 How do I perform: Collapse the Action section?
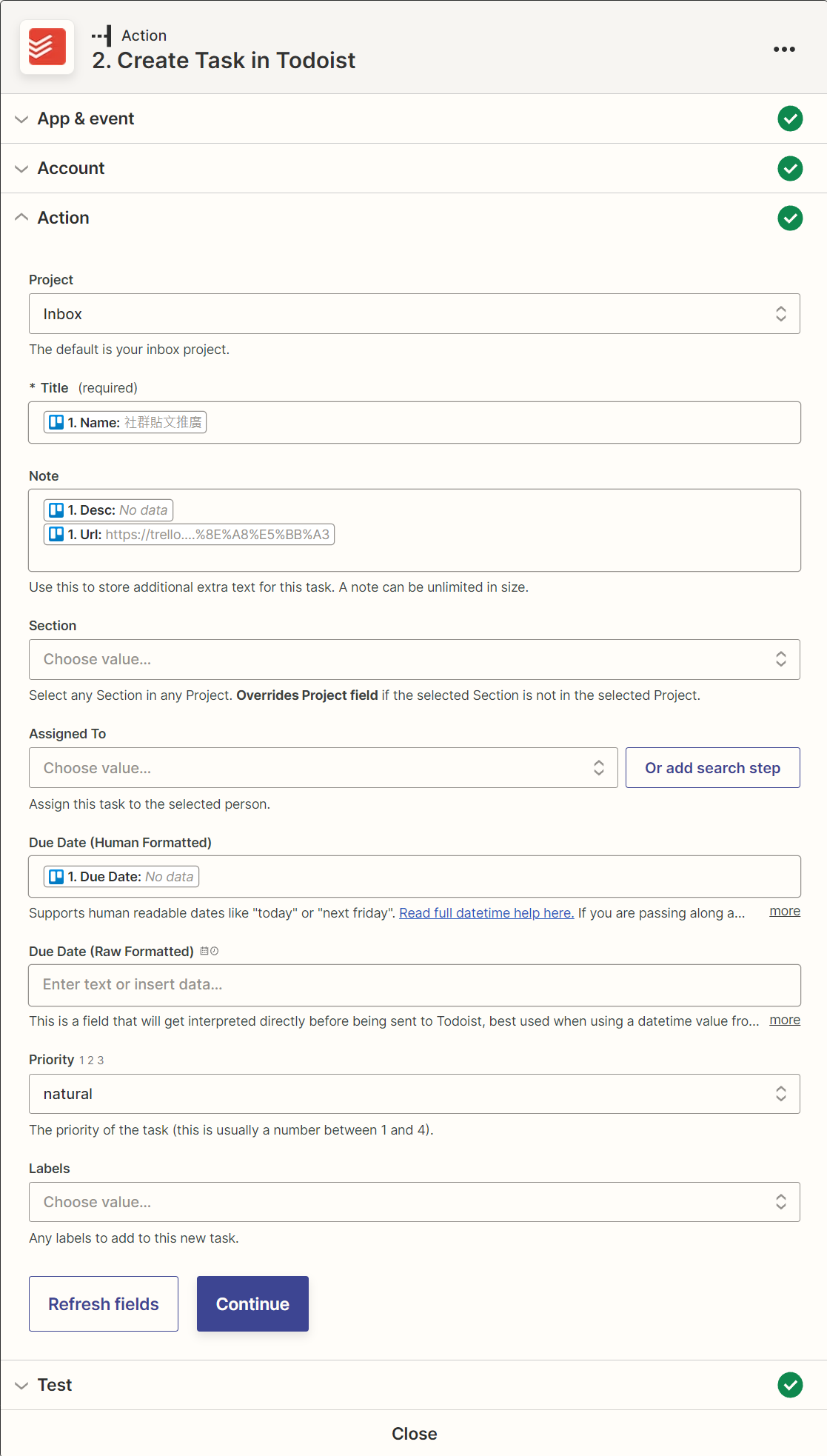tap(63, 218)
